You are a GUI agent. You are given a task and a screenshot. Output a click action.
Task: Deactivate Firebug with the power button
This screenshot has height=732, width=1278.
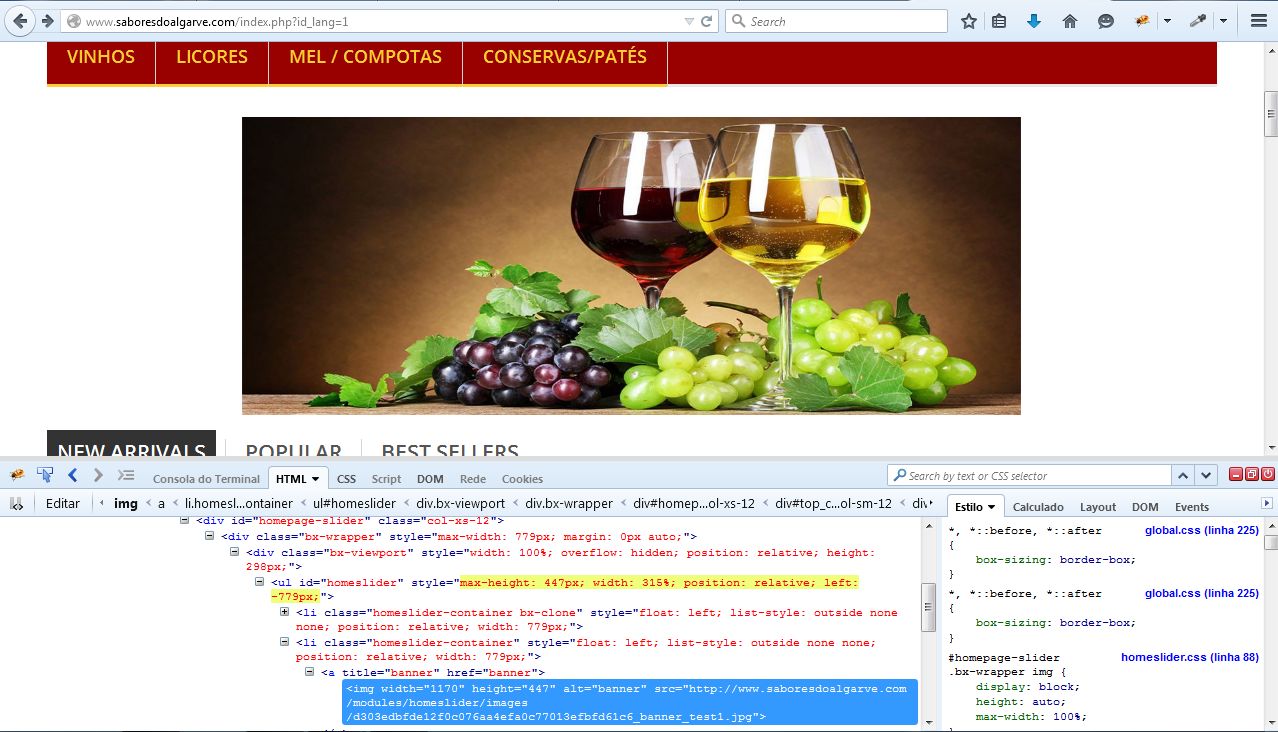click(x=1268, y=474)
